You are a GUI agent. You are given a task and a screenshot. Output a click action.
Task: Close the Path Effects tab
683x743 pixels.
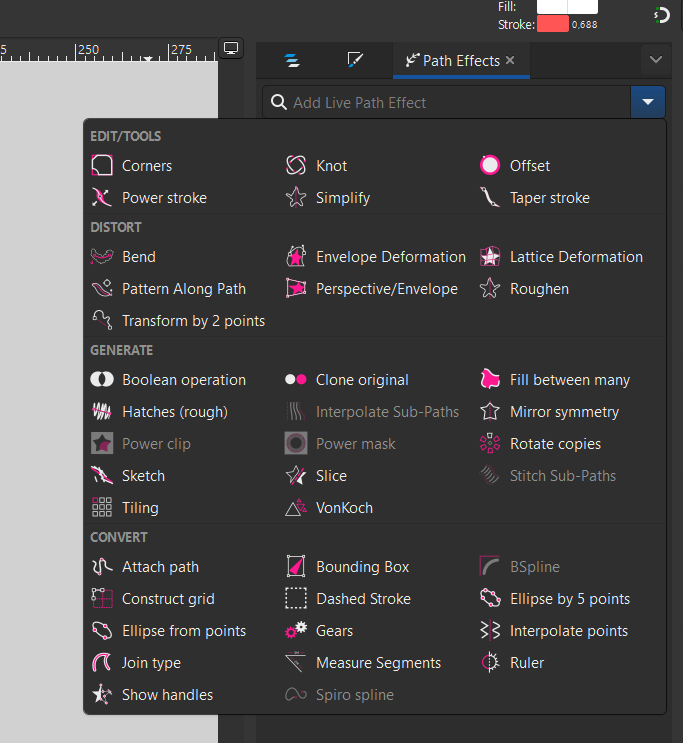point(510,60)
